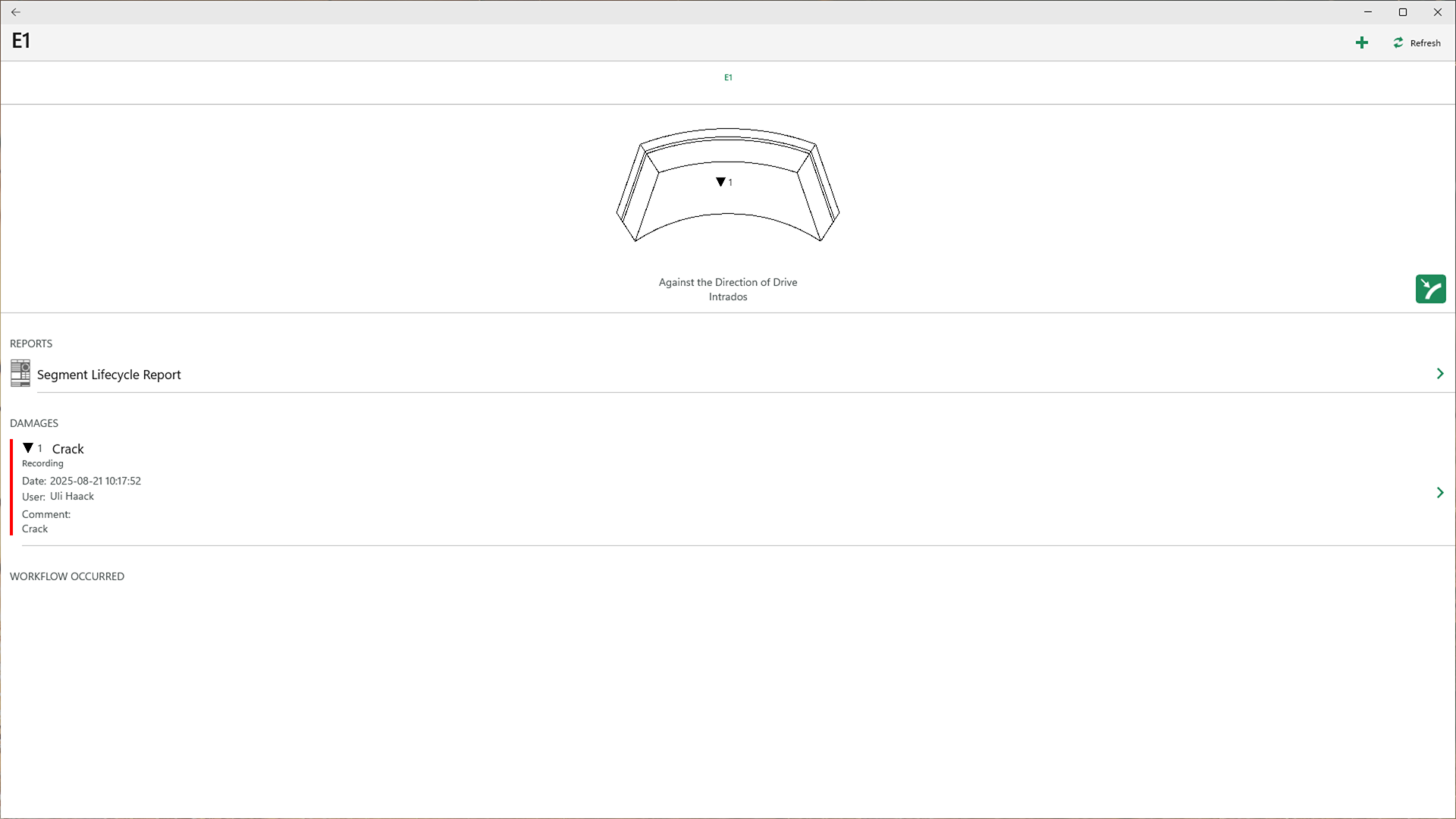Click the WORKFLOW OCCURRED header
The height and width of the screenshot is (819, 1456).
67,576
